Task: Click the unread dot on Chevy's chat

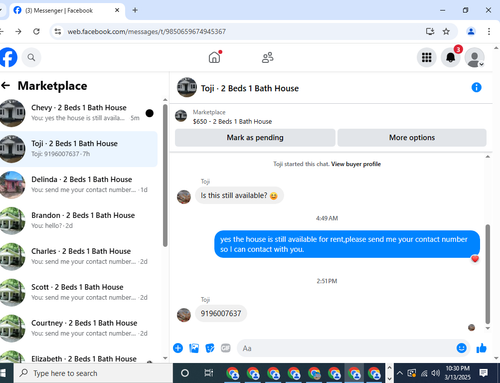Action: (150, 113)
